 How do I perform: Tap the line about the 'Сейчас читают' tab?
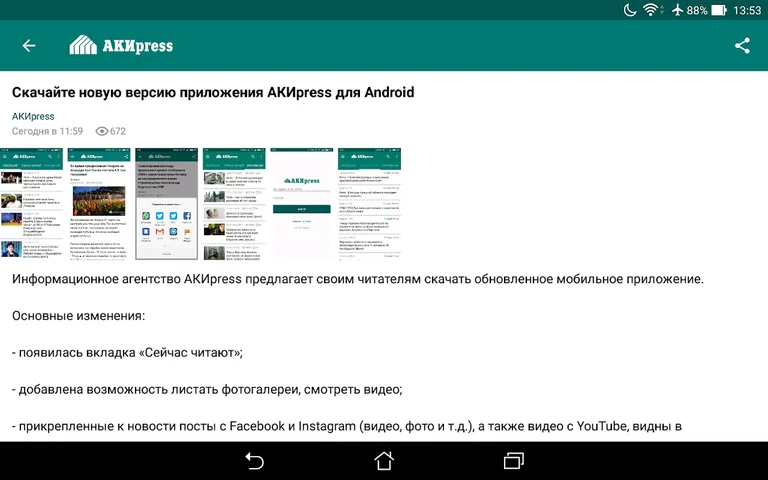coord(127,353)
